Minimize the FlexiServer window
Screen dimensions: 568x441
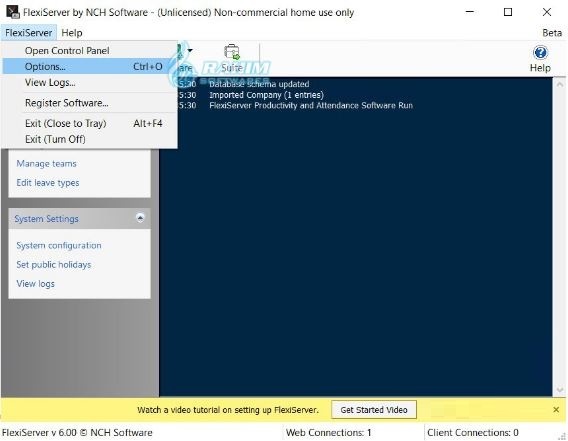pyautogui.click(x=470, y=12)
